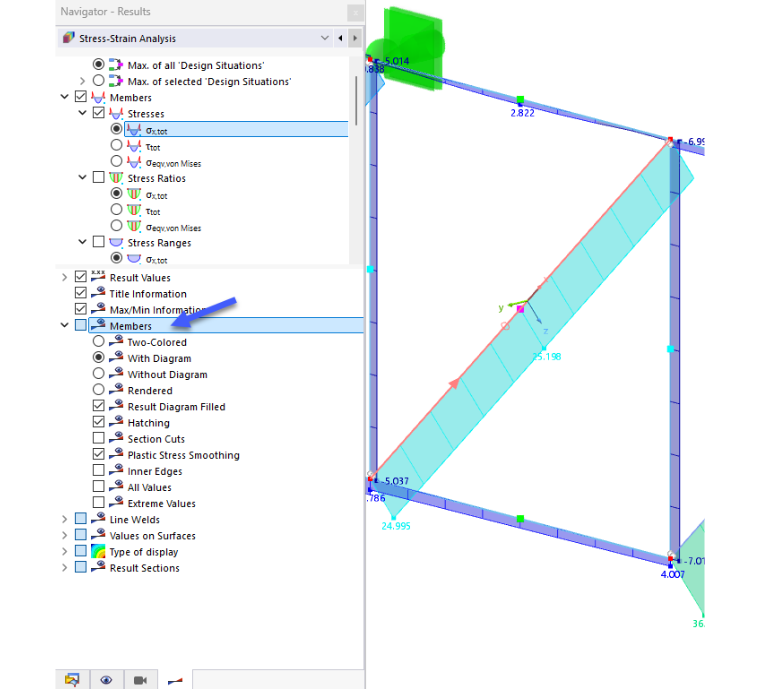Select σx,tot under Stress Ratios
Screen dimensions: 760x689
[116, 193]
